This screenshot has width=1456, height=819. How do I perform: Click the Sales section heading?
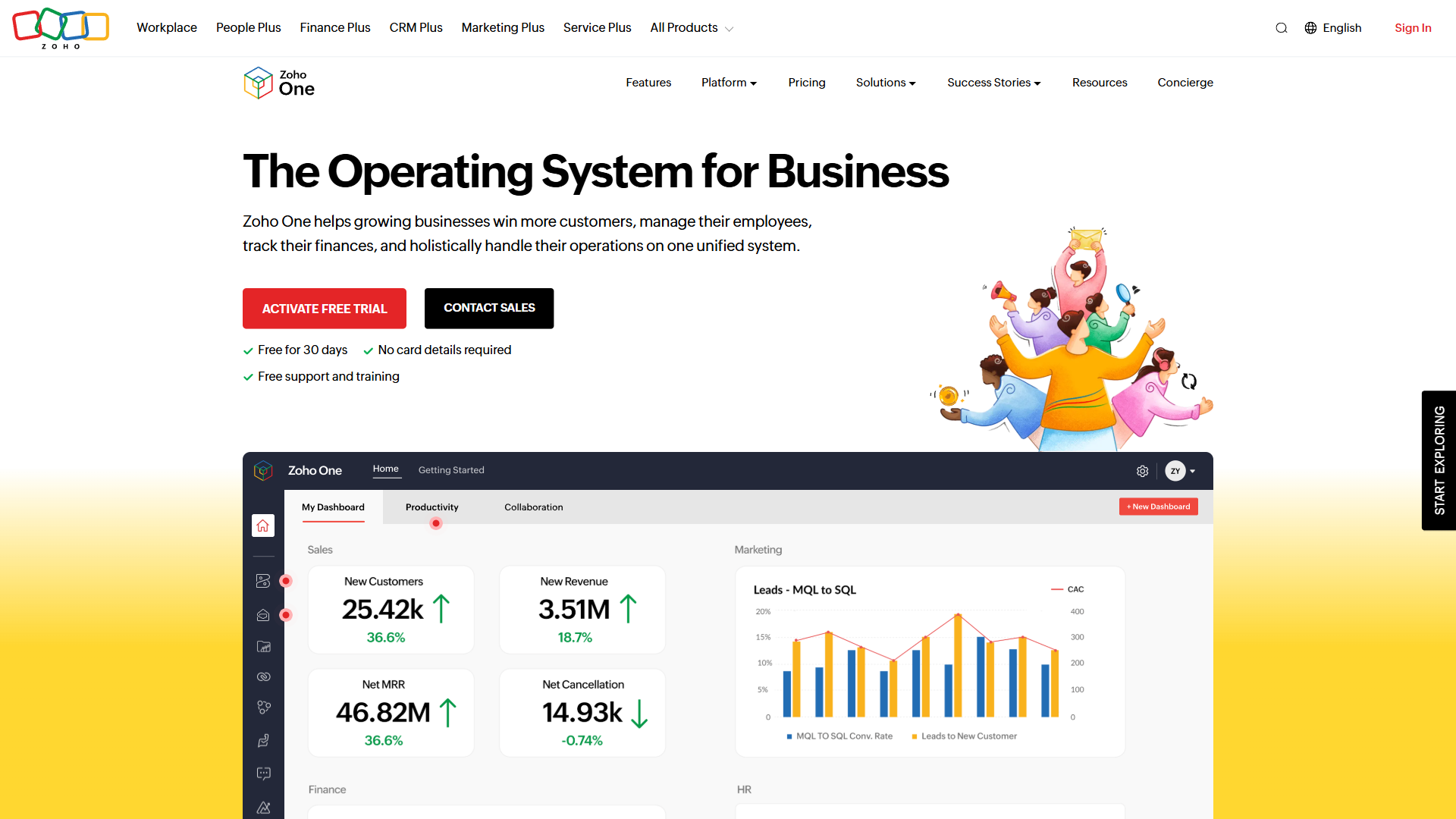[x=320, y=550]
